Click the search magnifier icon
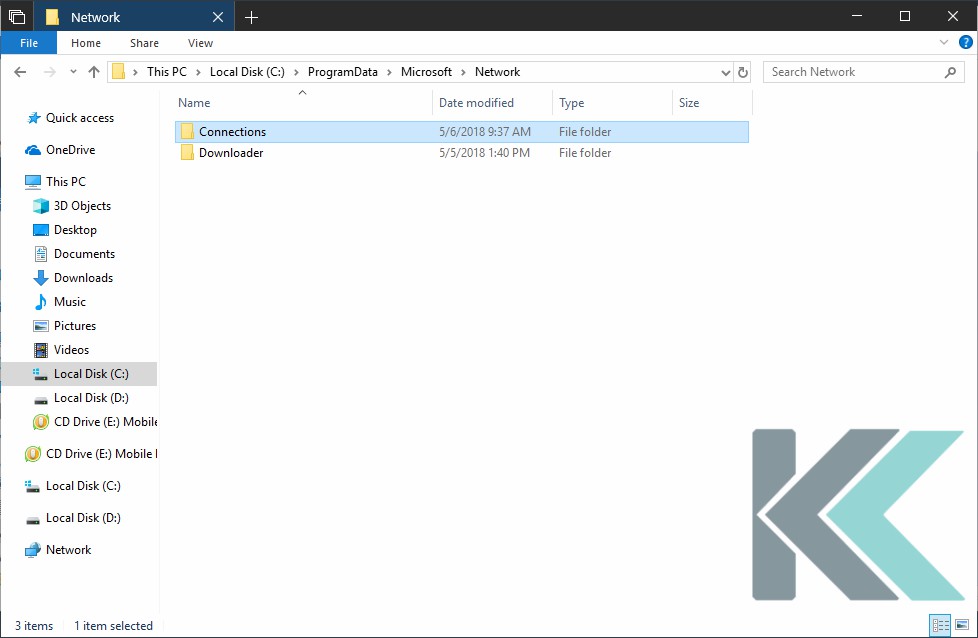 [950, 71]
